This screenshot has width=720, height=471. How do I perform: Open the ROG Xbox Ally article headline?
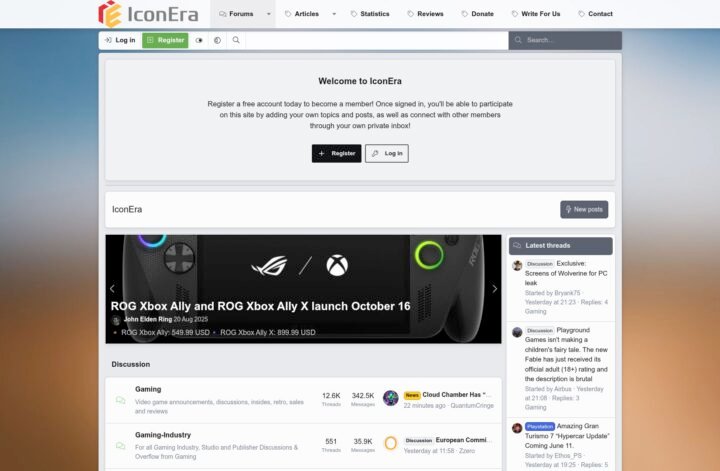click(x=260, y=306)
